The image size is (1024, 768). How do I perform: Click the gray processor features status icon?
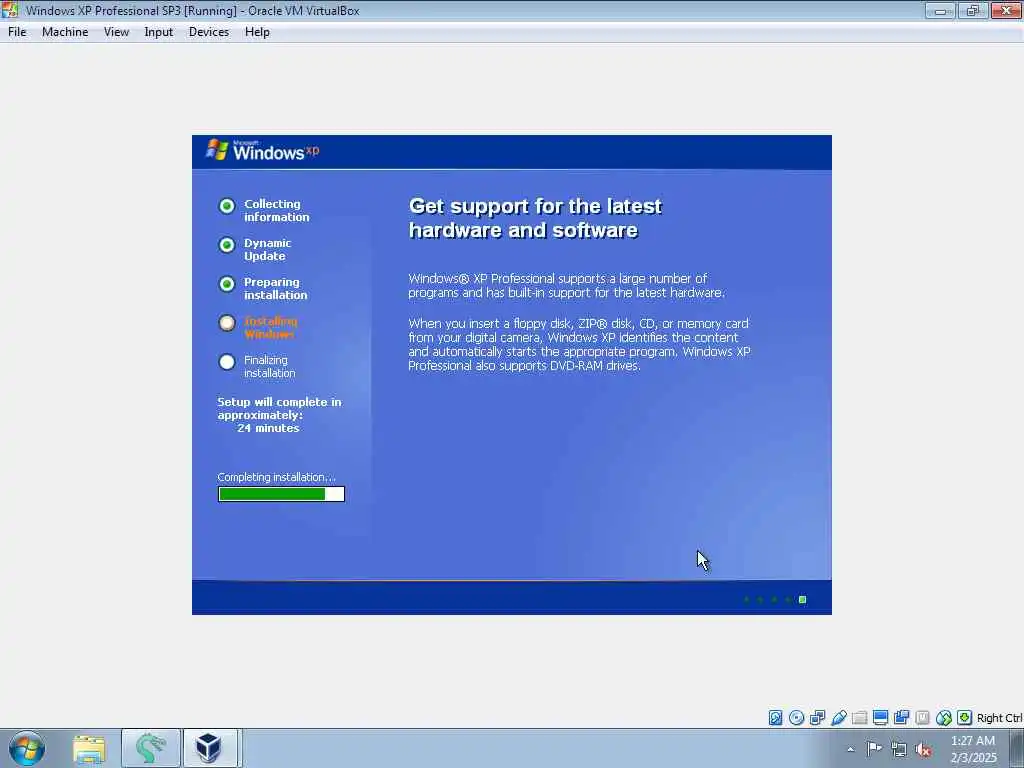922,718
